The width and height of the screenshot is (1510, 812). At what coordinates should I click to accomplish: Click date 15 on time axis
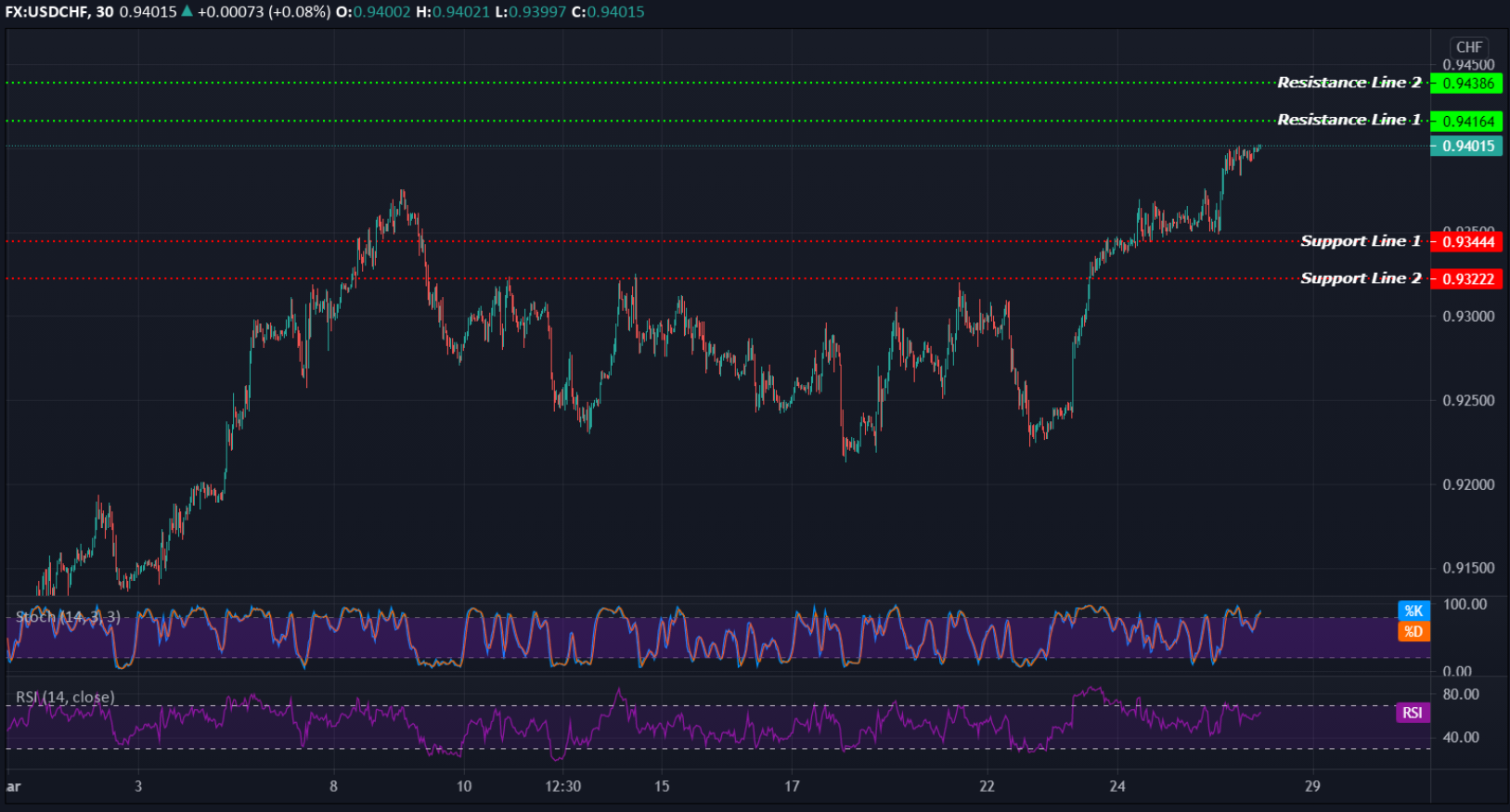click(662, 786)
